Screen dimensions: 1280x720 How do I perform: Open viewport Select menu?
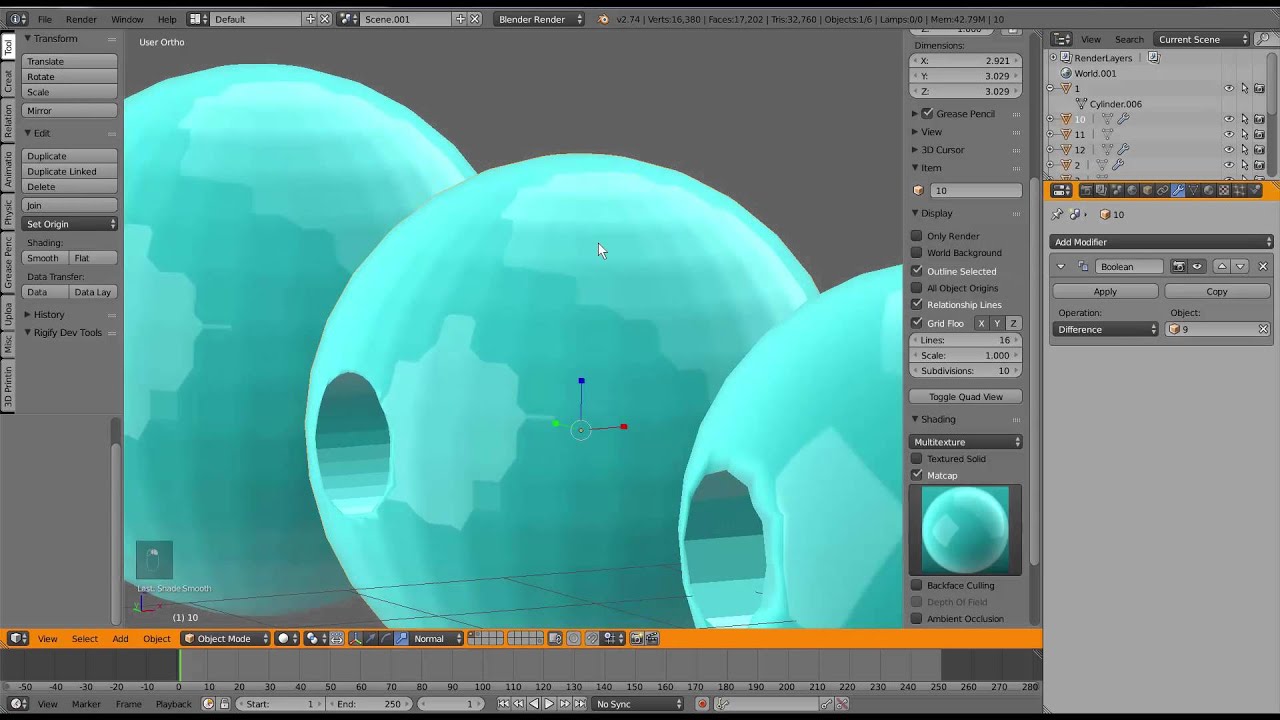85,638
